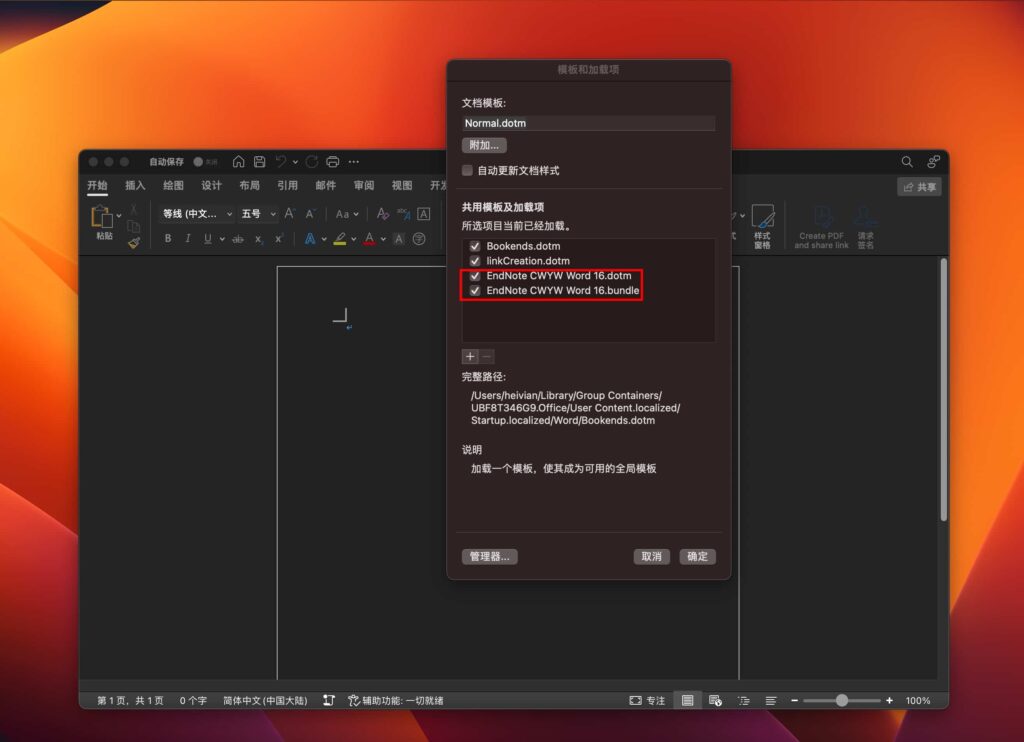Click the 管理器 button
This screenshot has width=1024, height=742.
point(489,557)
